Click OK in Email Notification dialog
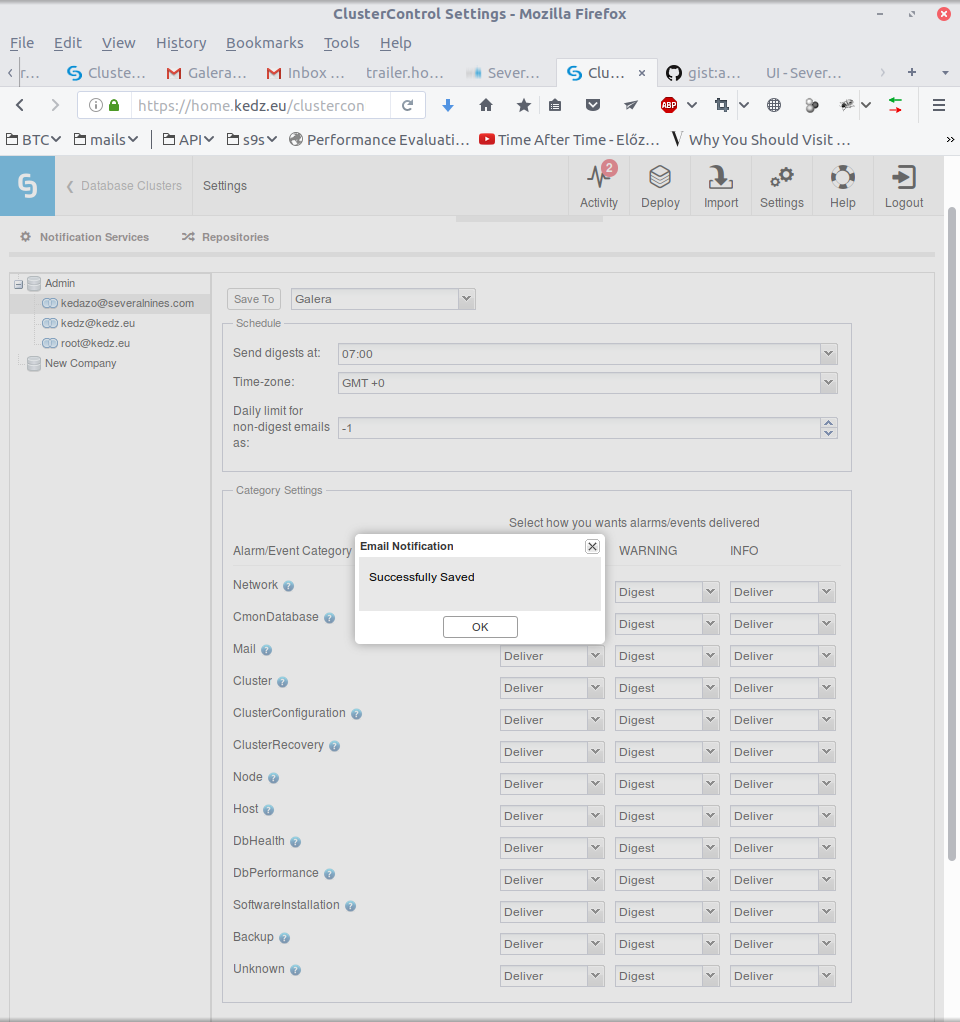 pos(480,627)
